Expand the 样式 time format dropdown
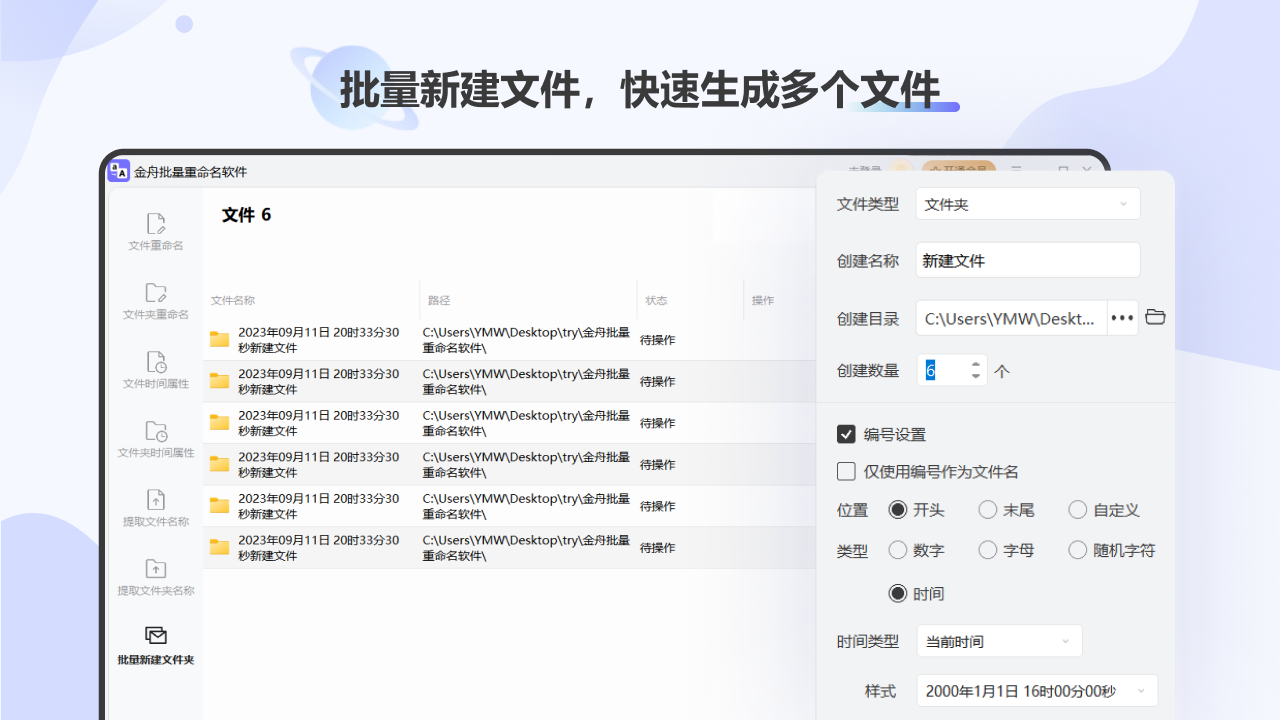This screenshot has width=1280, height=720. pos(1037,690)
